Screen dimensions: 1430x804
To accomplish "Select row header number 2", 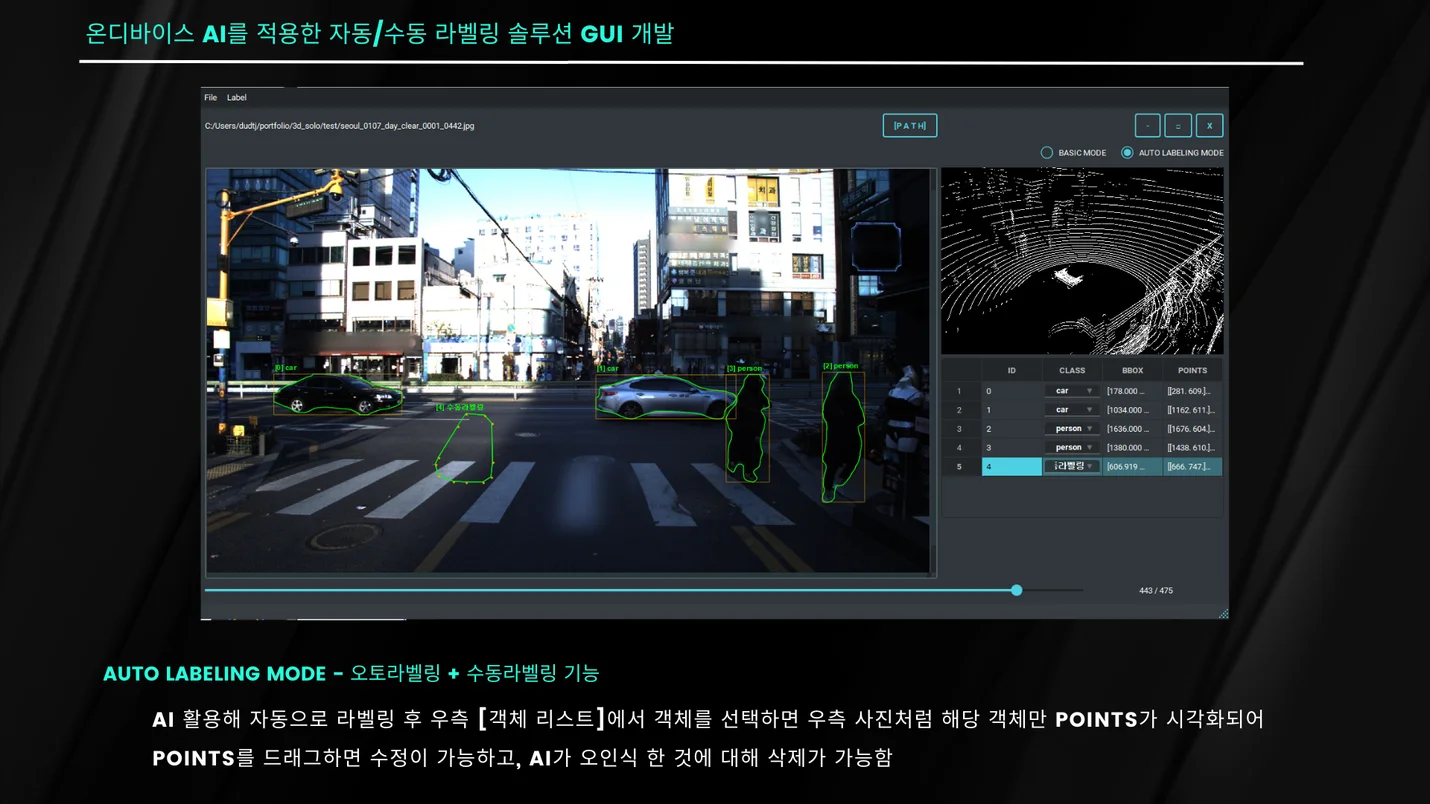I will 960,410.
